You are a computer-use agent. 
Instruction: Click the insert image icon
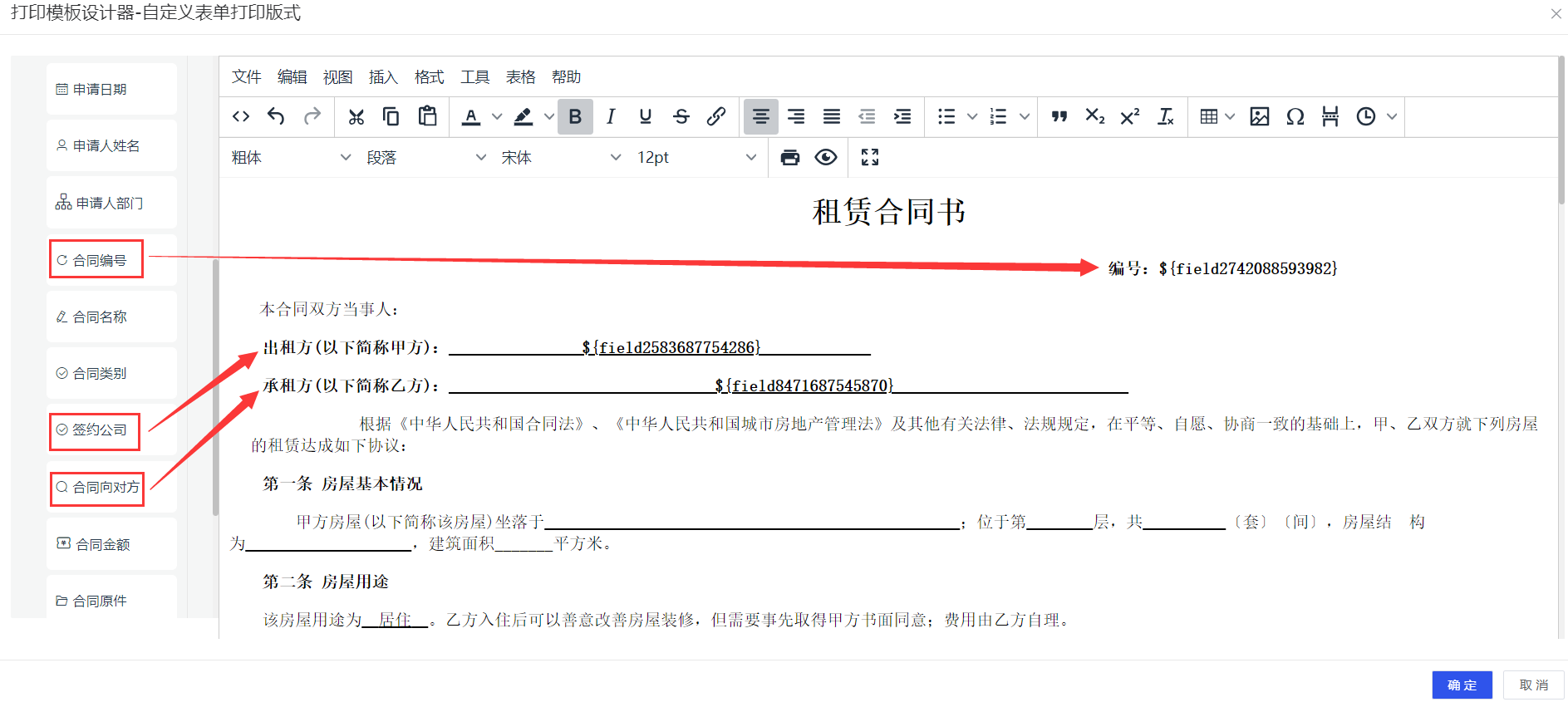(1260, 117)
